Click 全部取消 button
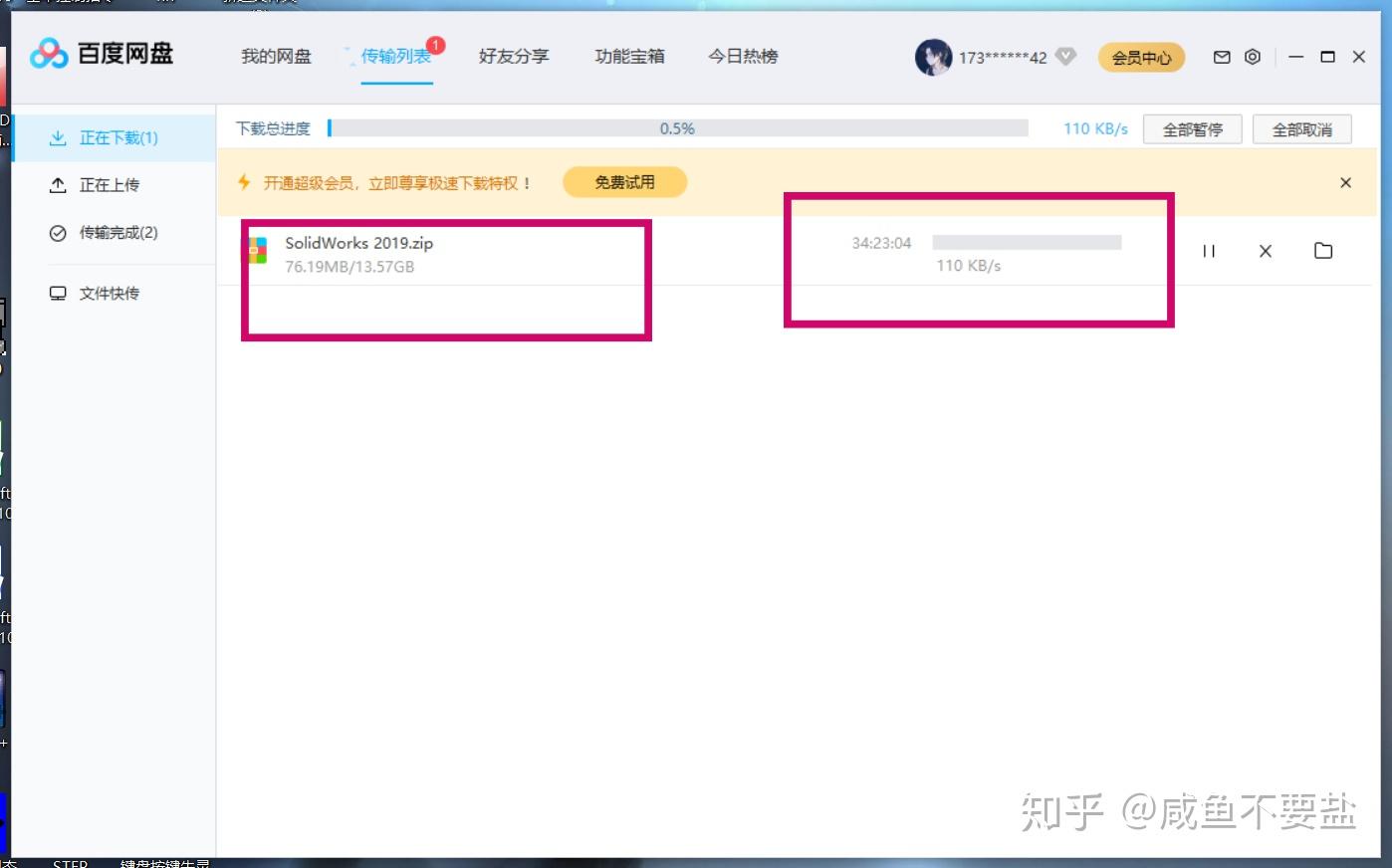This screenshot has height=868, width=1392. pos(1302,129)
